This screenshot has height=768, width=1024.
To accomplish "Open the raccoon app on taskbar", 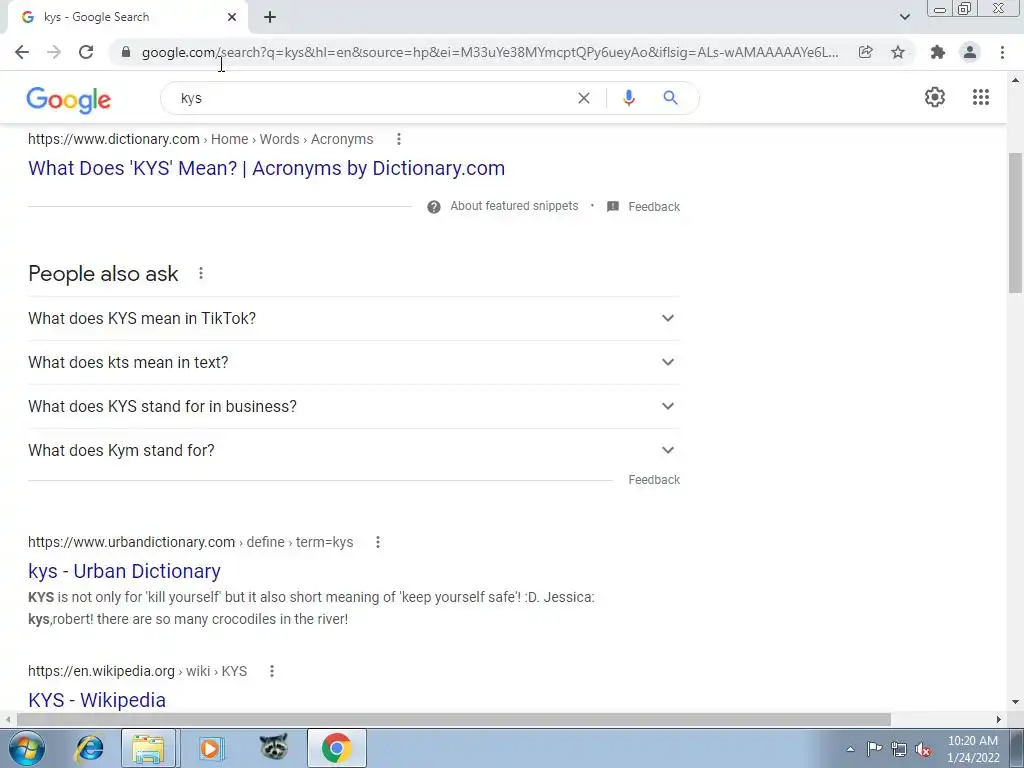I will (274, 748).
